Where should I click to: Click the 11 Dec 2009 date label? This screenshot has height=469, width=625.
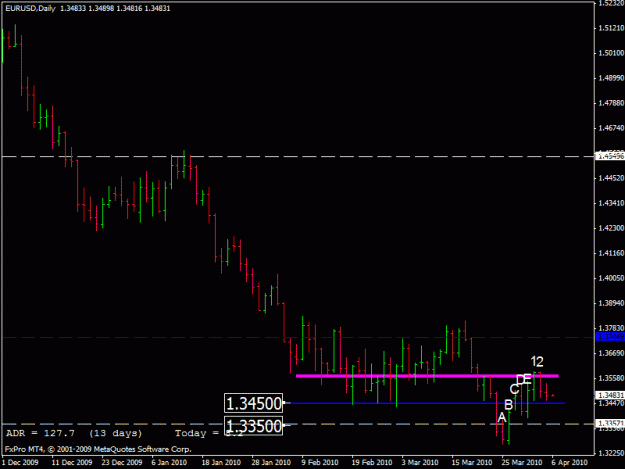click(72, 462)
